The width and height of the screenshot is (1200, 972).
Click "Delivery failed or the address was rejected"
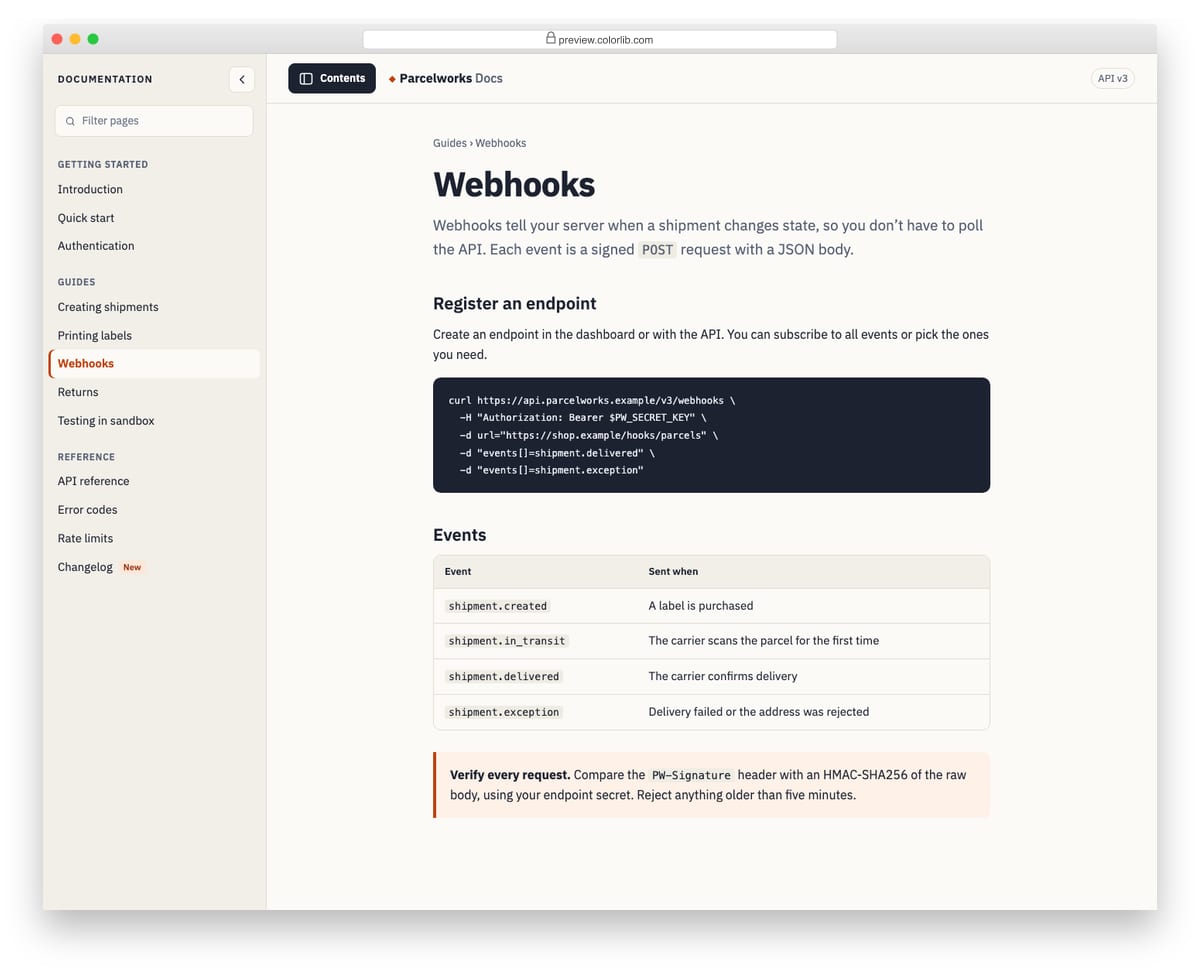pos(759,712)
